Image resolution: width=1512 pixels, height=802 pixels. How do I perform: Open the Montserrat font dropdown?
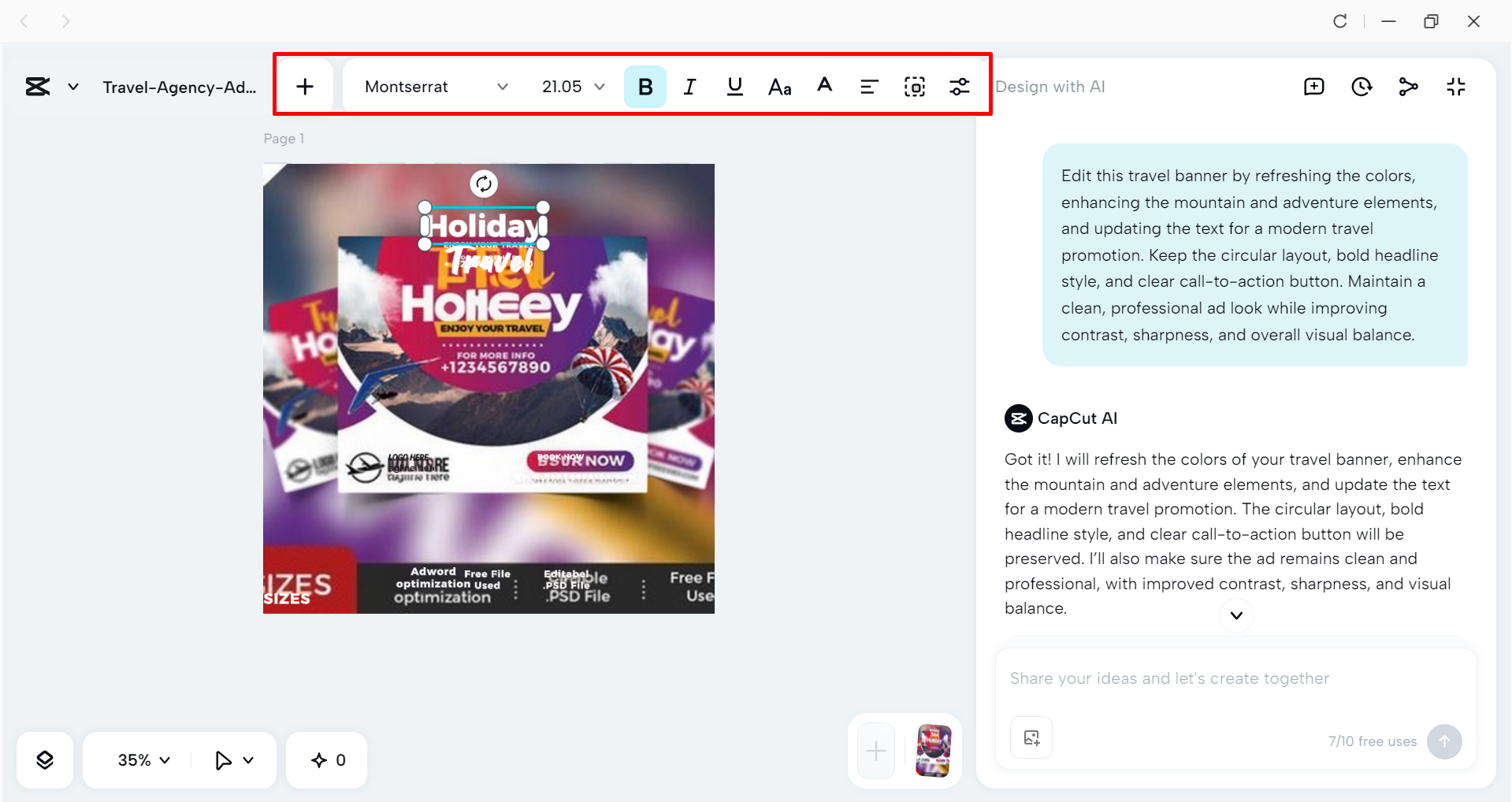pos(436,87)
